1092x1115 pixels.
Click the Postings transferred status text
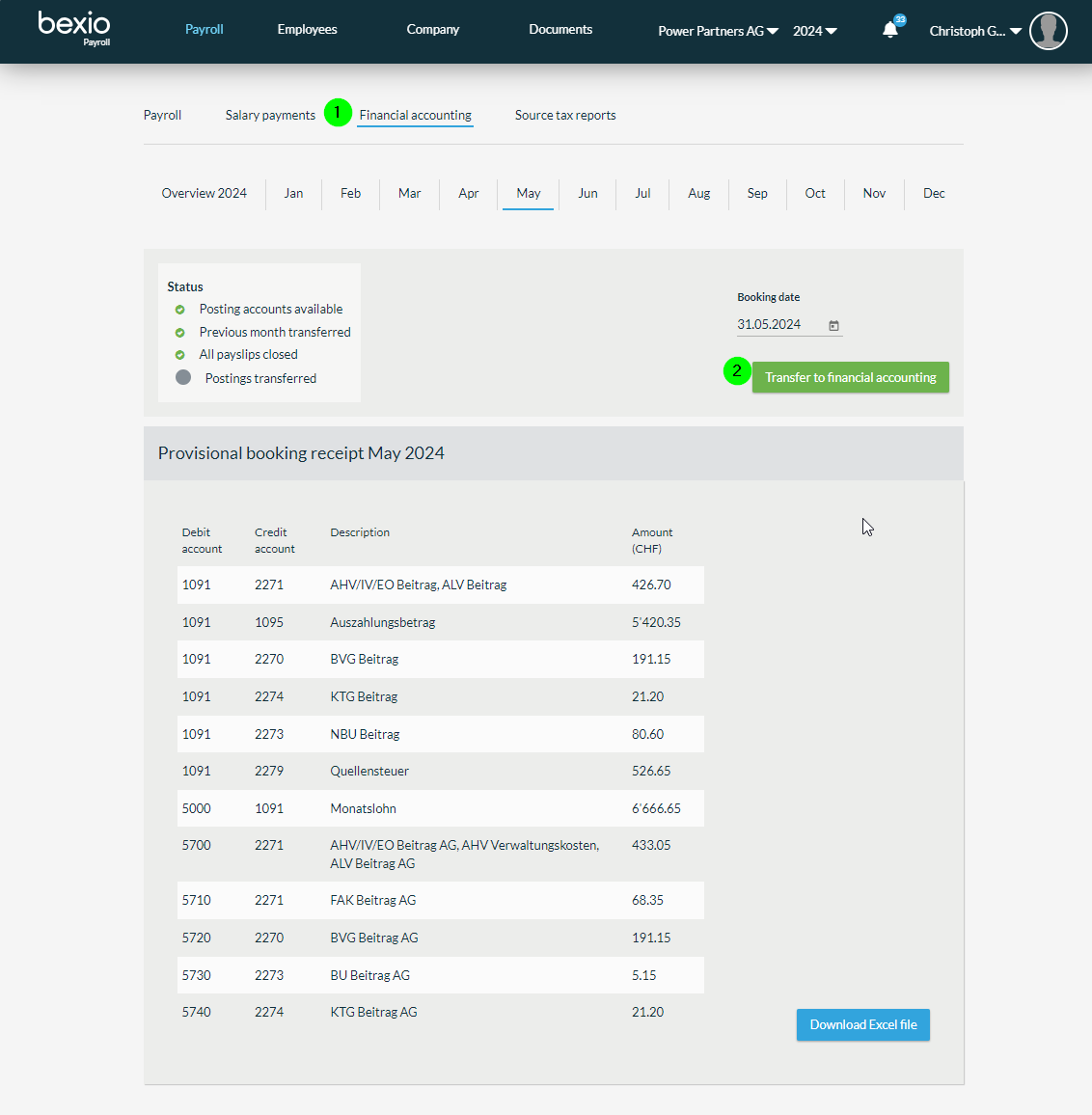coord(260,378)
